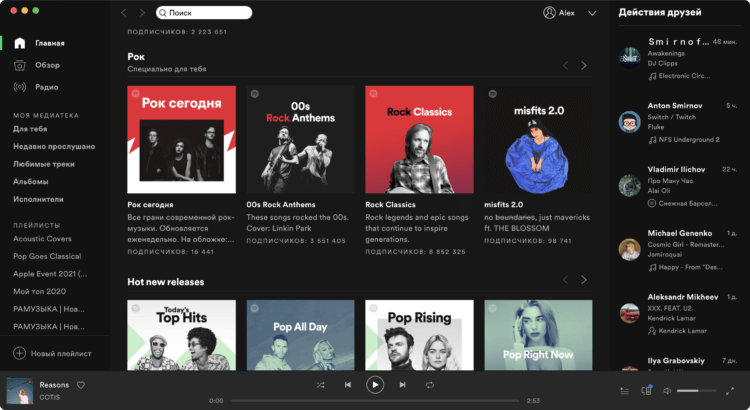Show previous items in the Рок section

pyautogui.click(x=565, y=66)
